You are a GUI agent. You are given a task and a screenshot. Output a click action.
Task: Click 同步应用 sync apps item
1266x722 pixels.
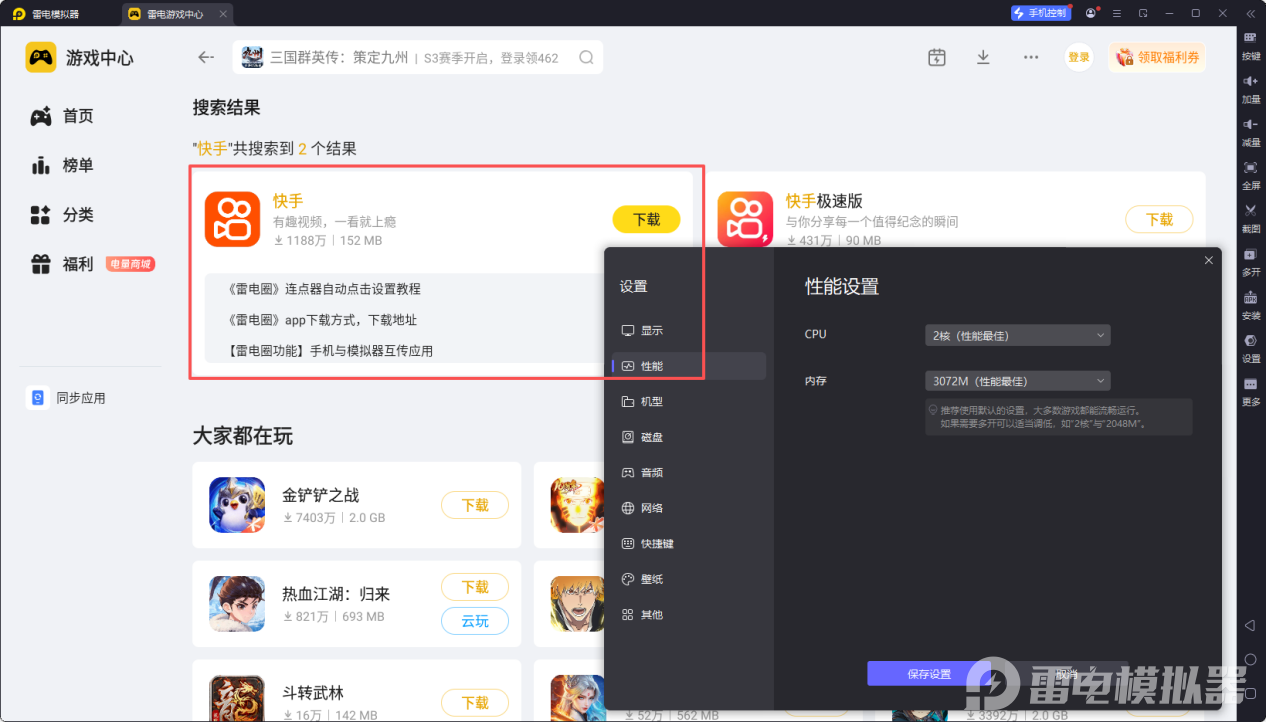click(x=66, y=398)
